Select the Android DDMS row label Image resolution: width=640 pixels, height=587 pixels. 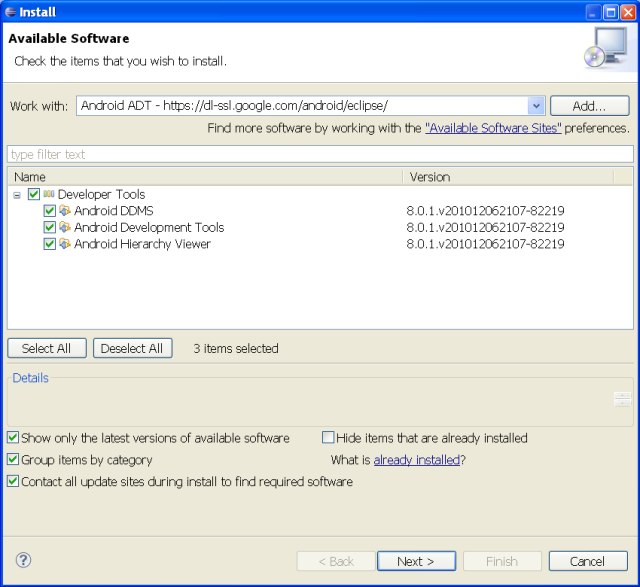tap(113, 211)
